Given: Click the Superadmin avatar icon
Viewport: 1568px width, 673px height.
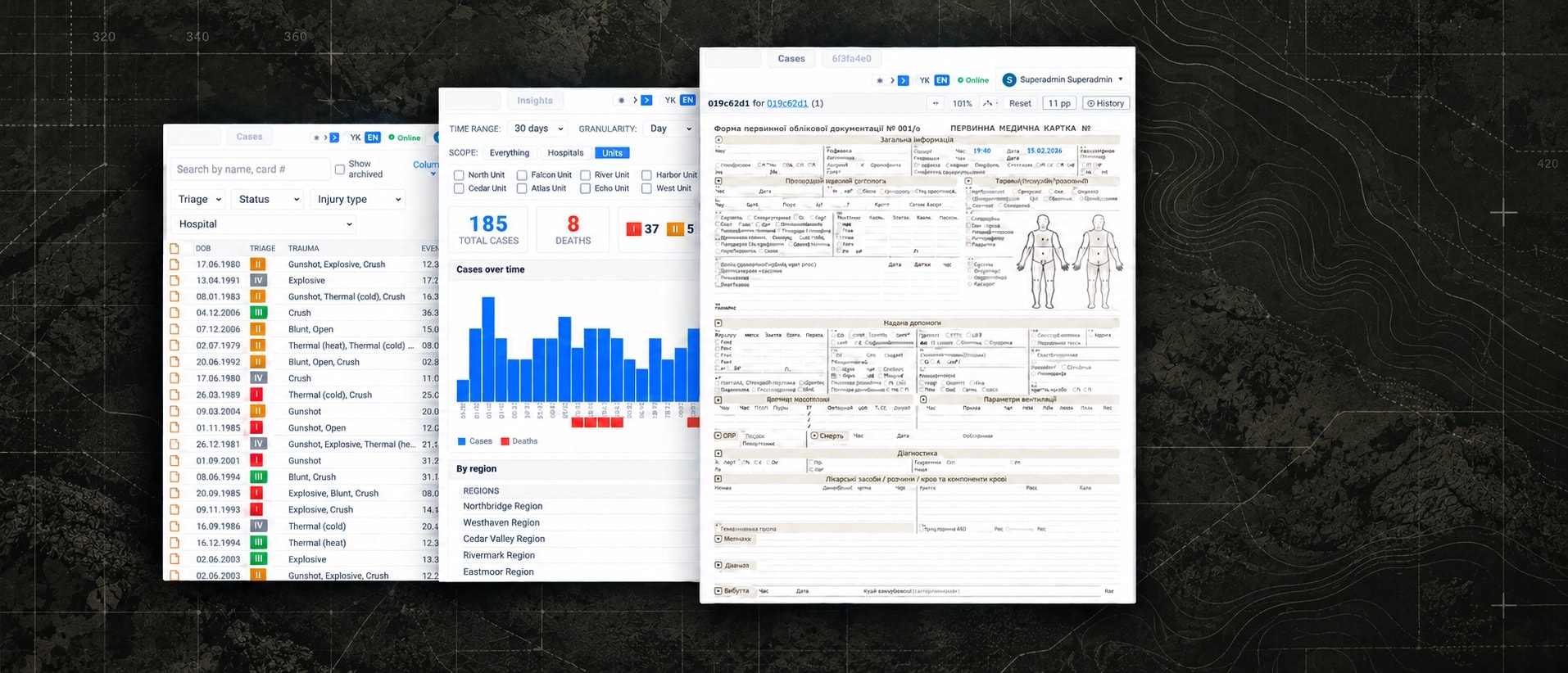Looking at the screenshot, I should point(1009,79).
